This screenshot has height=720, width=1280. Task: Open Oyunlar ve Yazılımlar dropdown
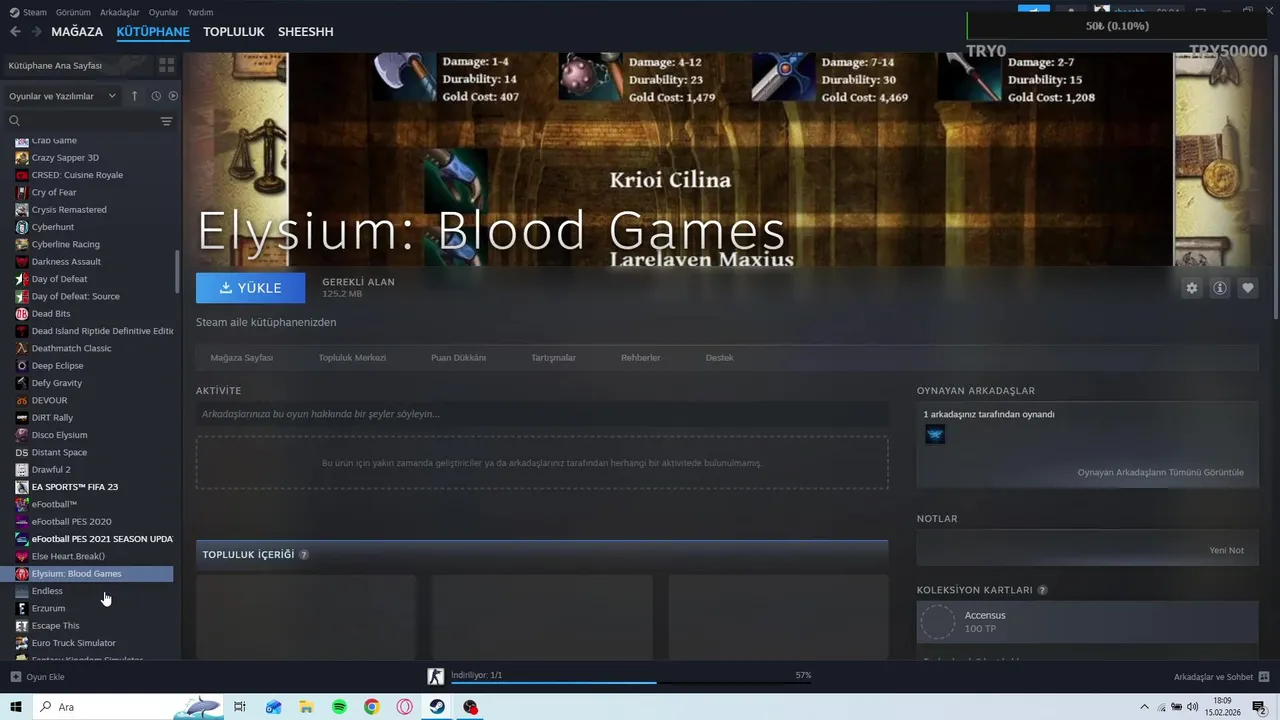(62, 96)
